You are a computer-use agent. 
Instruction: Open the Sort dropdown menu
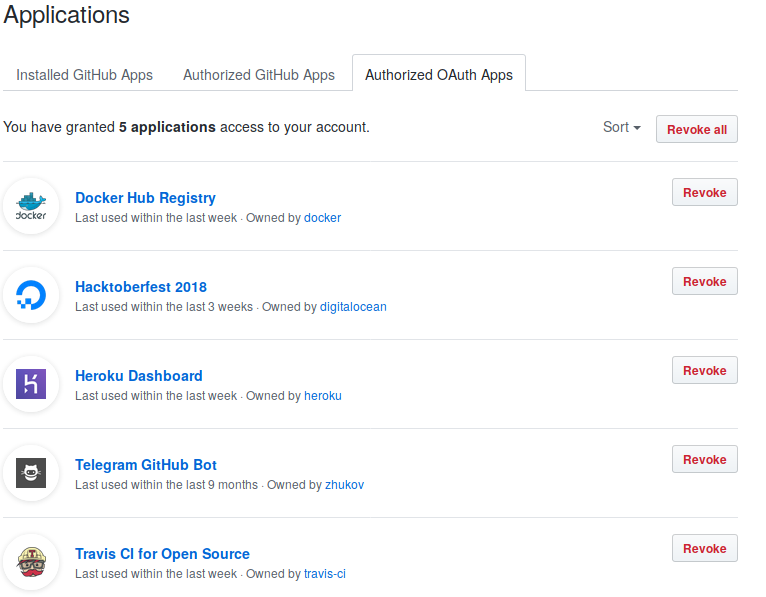tap(621, 128)
